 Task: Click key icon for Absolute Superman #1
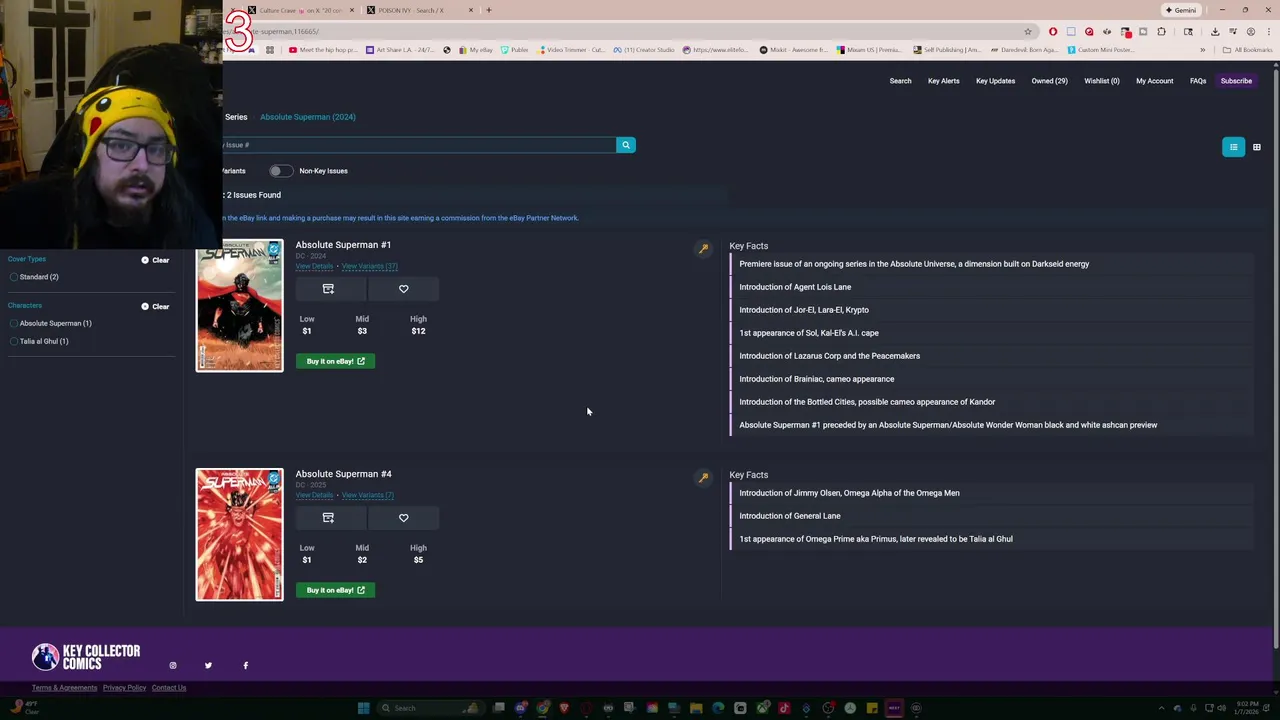[704, 248]
